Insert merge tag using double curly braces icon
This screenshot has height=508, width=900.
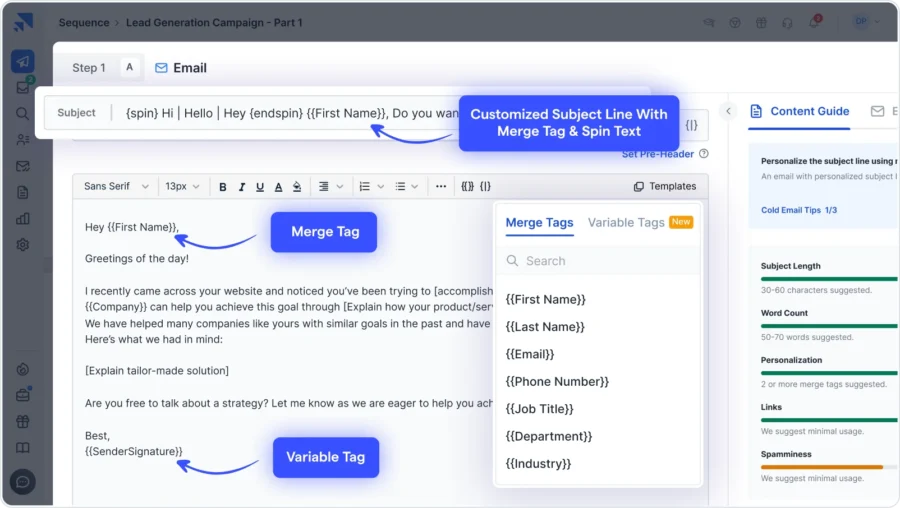467,187
